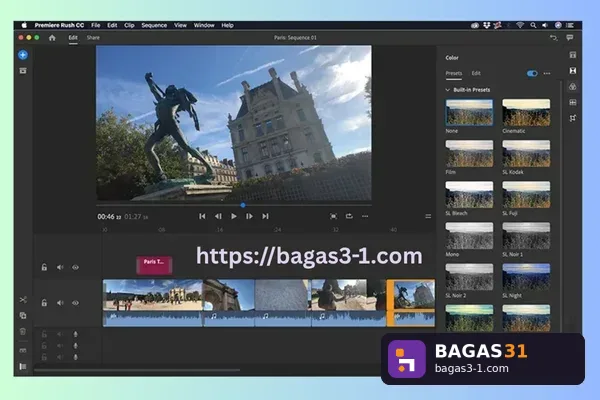The image size is (600, 400).
Task: Jump to next edit point
Action: [x=265, y=216]
